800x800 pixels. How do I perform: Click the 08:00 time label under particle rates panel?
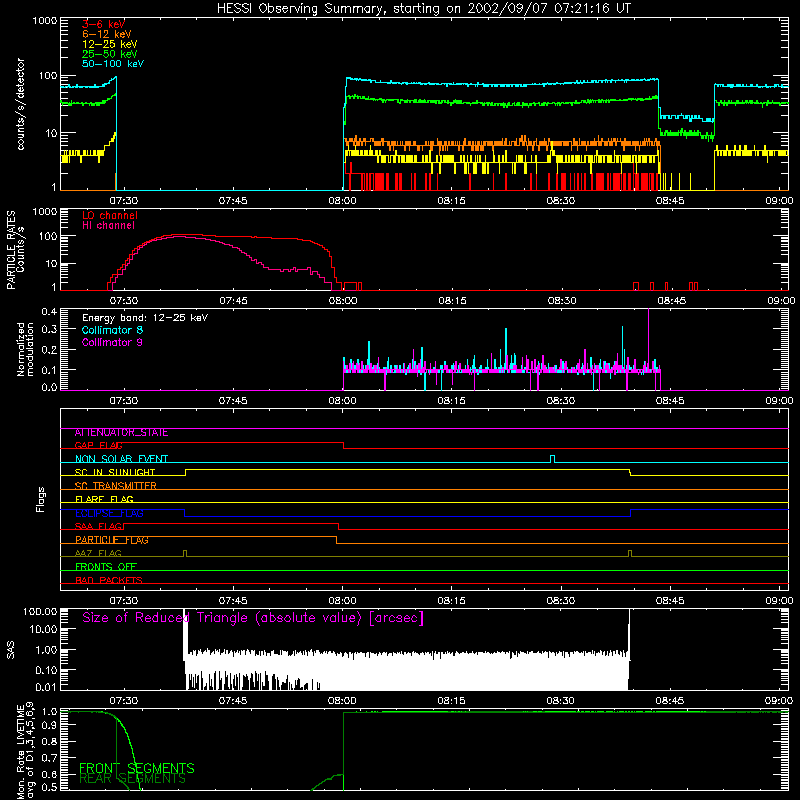coord(342,301)
